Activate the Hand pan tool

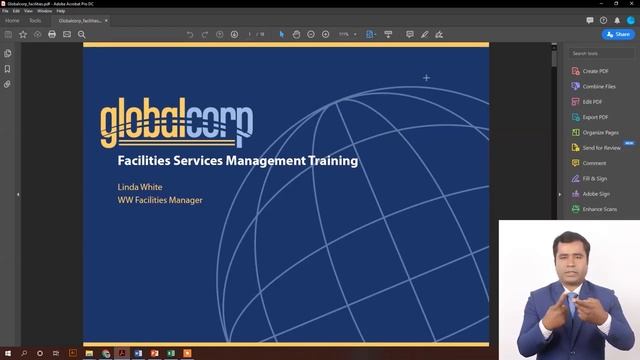pyautogui.click(x=296, y=35)
